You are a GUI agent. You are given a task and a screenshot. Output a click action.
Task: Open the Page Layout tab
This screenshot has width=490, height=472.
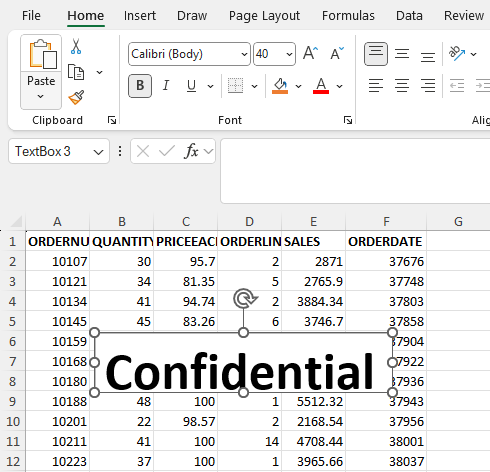coord(264,16)
